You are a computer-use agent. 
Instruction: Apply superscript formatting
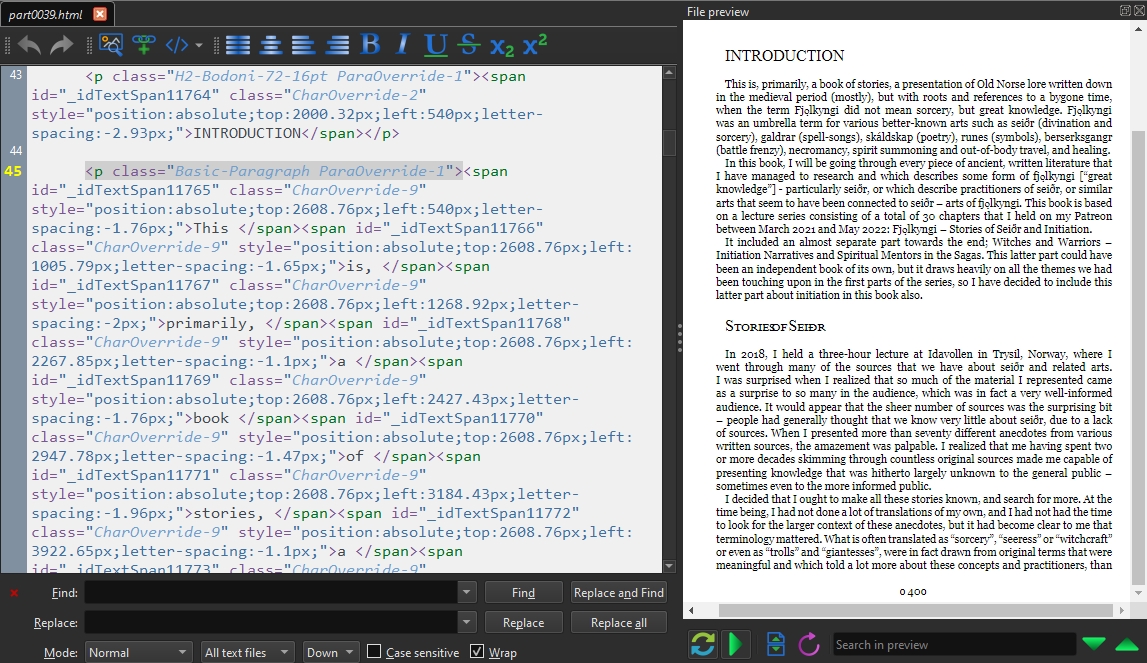[535, 44]
